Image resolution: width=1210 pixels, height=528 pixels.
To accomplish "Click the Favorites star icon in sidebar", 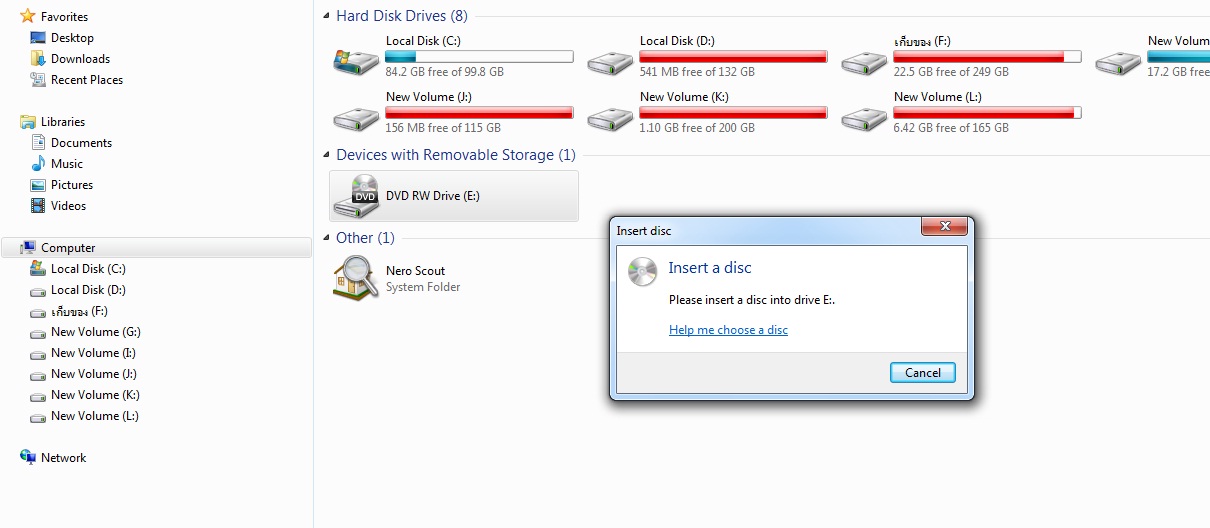I will [28, 16].
